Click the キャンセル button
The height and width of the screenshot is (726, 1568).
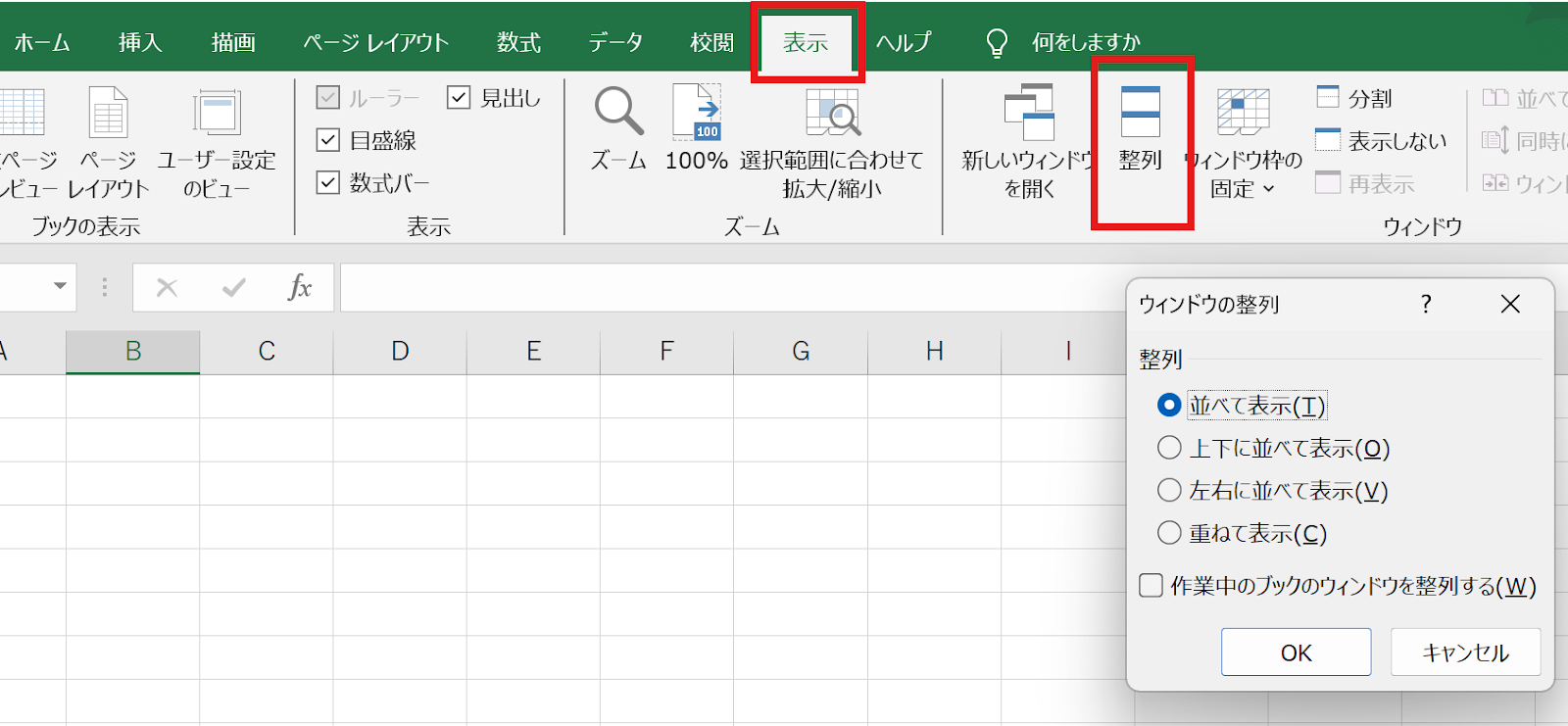click(1465, 653)
